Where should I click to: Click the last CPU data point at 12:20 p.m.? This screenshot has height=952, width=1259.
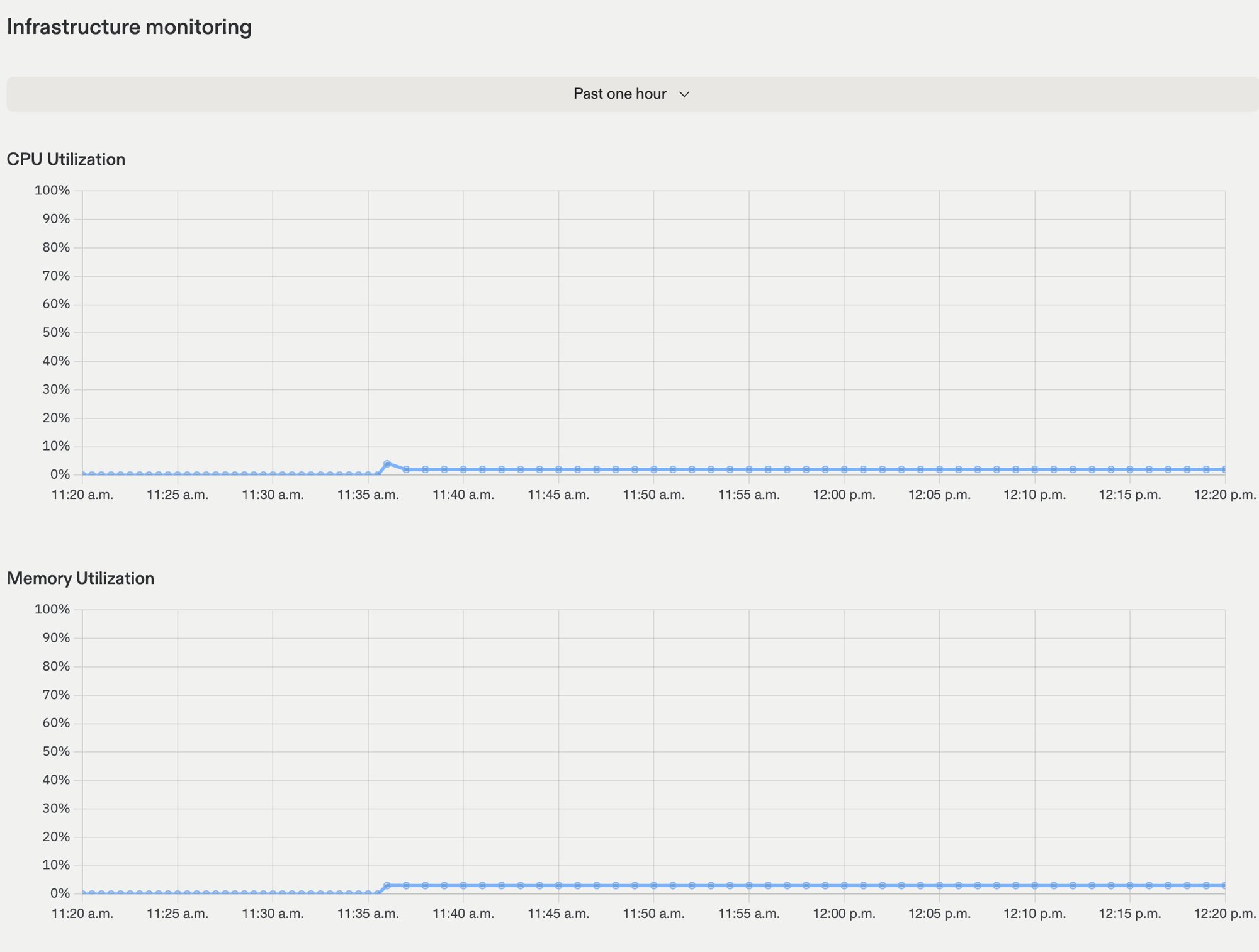tap(1224, 469)
